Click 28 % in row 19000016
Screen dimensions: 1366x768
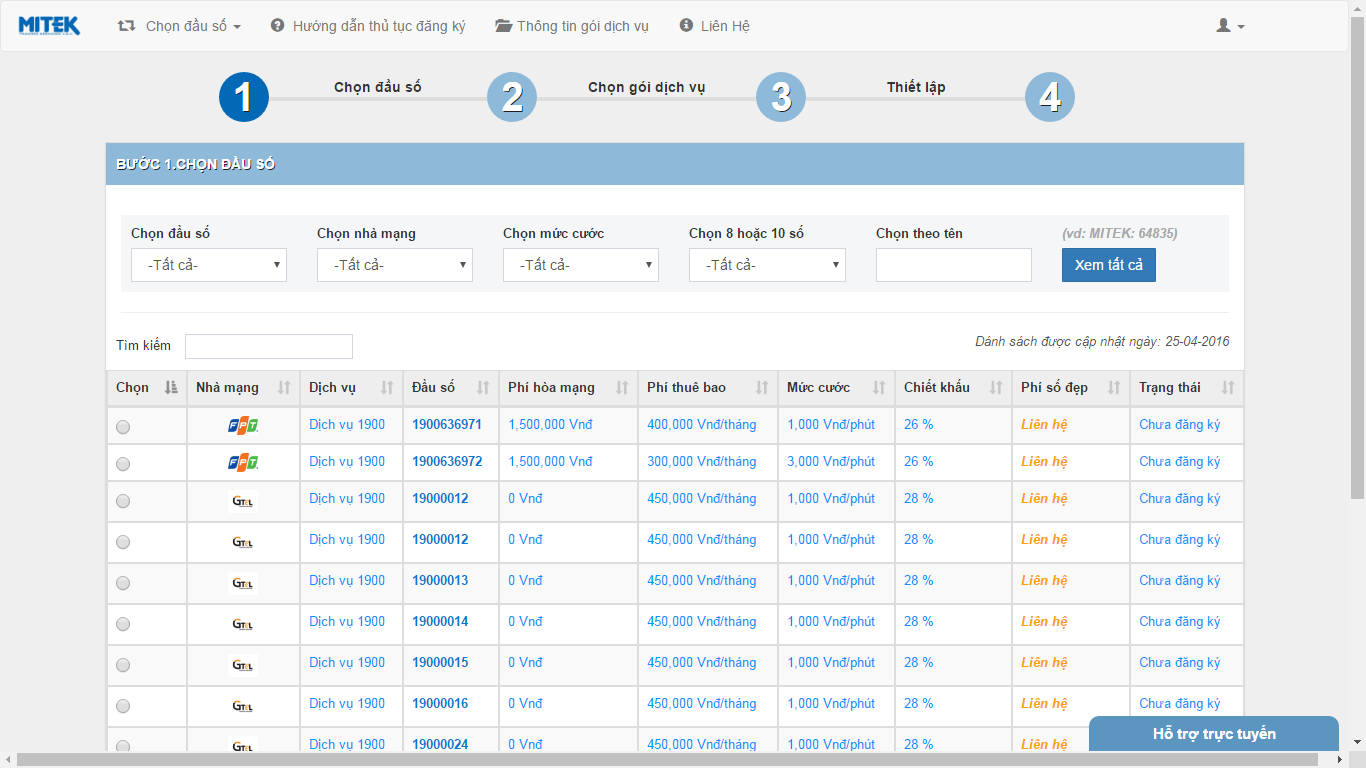(919, 703)
